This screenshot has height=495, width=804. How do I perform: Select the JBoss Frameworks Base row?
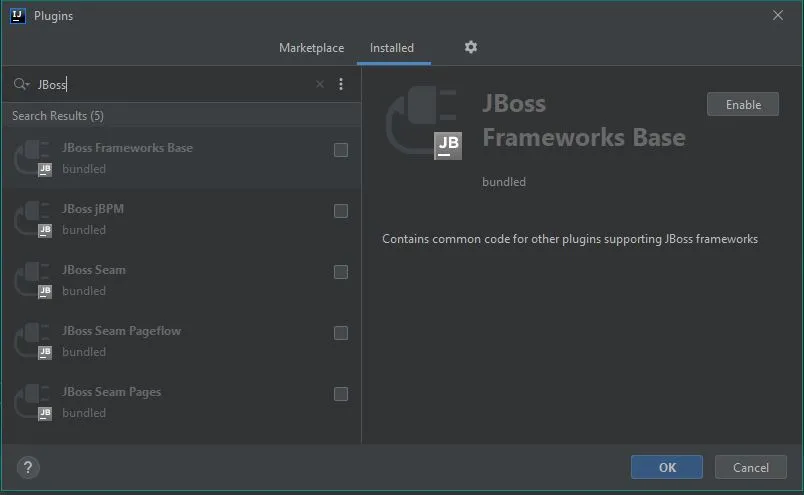(182, 158)
